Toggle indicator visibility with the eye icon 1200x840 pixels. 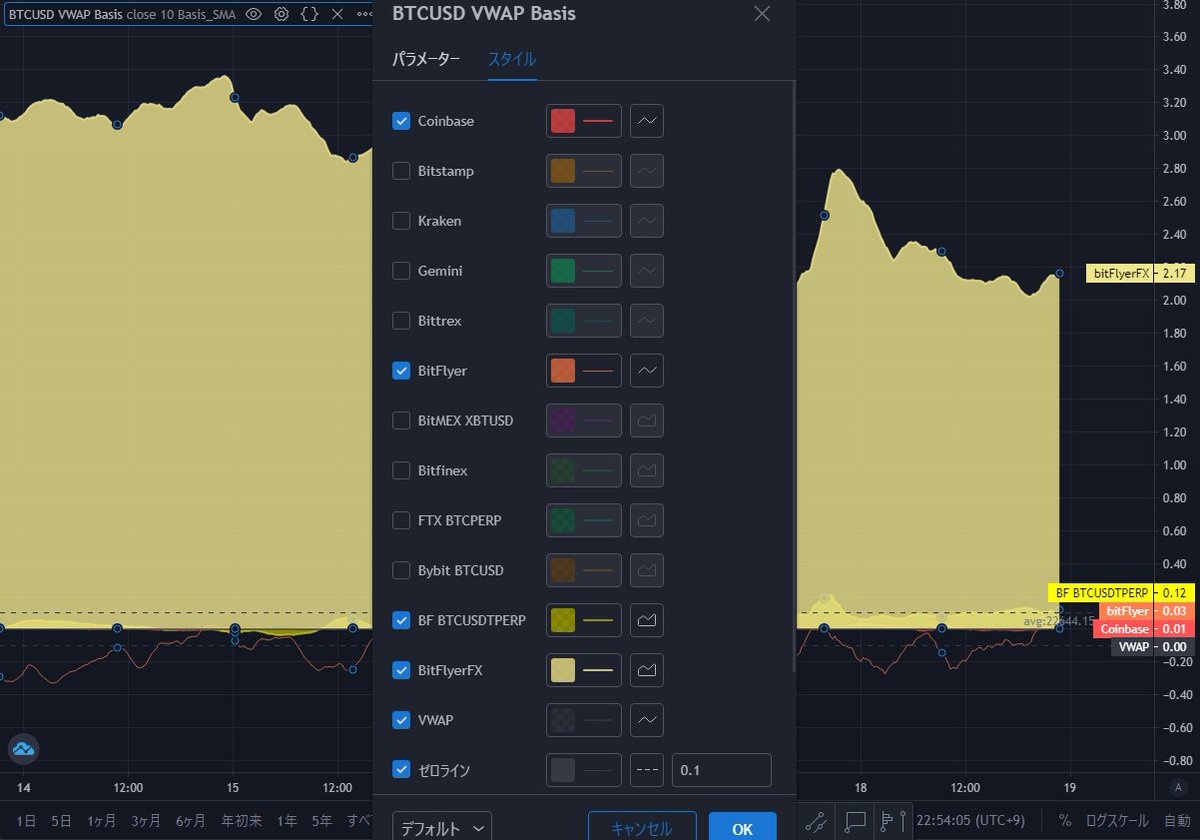point(256,14)
